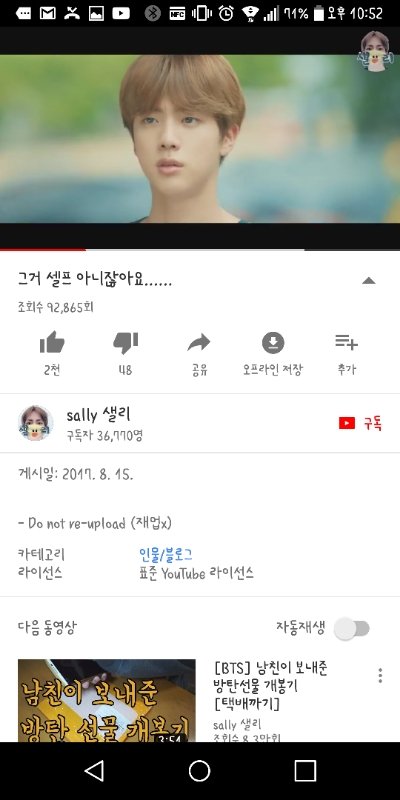Screen dimensions: 400x800
Task: Tap the add to playlist icon
Action: click(346, 342)
